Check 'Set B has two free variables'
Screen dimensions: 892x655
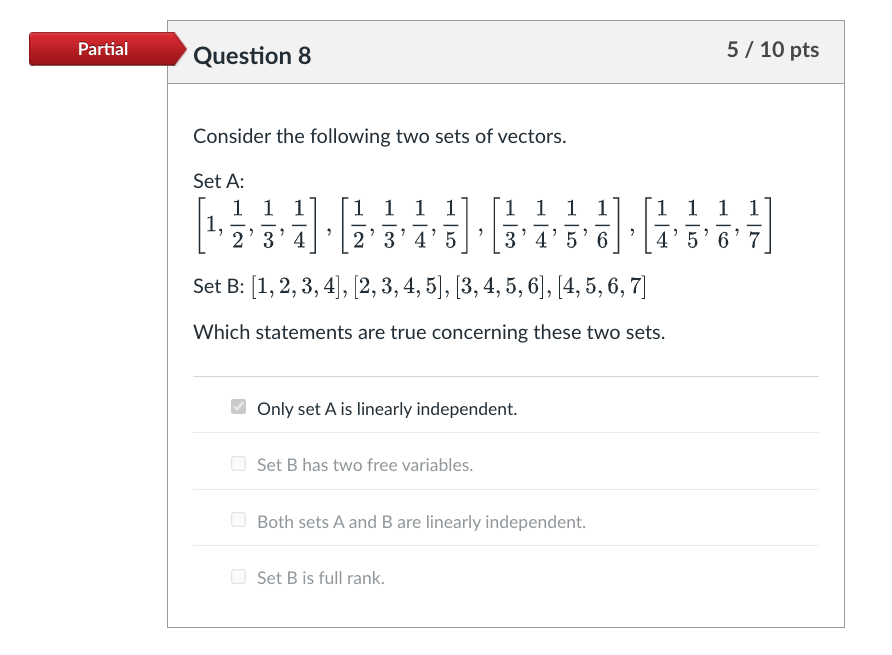238,464
